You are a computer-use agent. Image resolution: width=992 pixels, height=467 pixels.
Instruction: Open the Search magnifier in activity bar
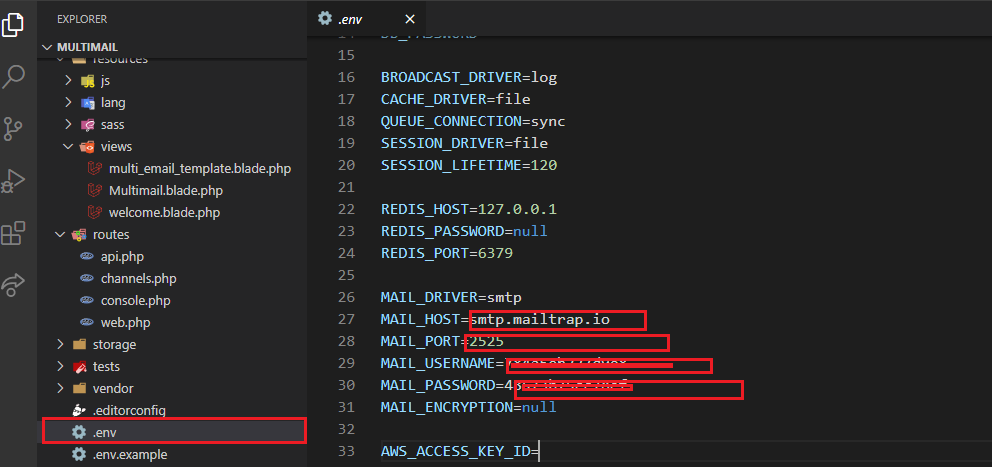pos(14,75)
